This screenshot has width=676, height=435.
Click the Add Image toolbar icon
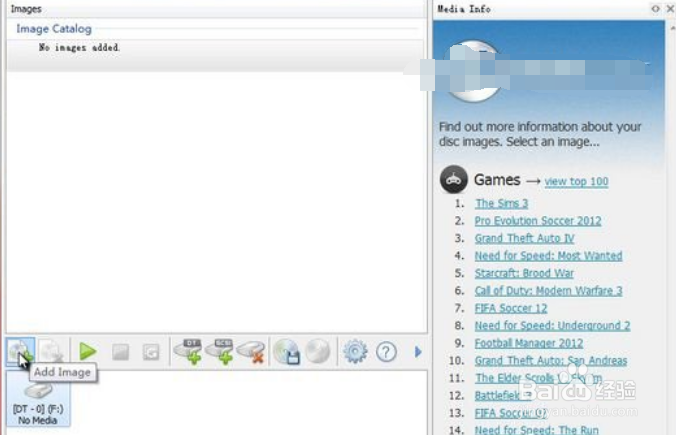tap(20, 351)
